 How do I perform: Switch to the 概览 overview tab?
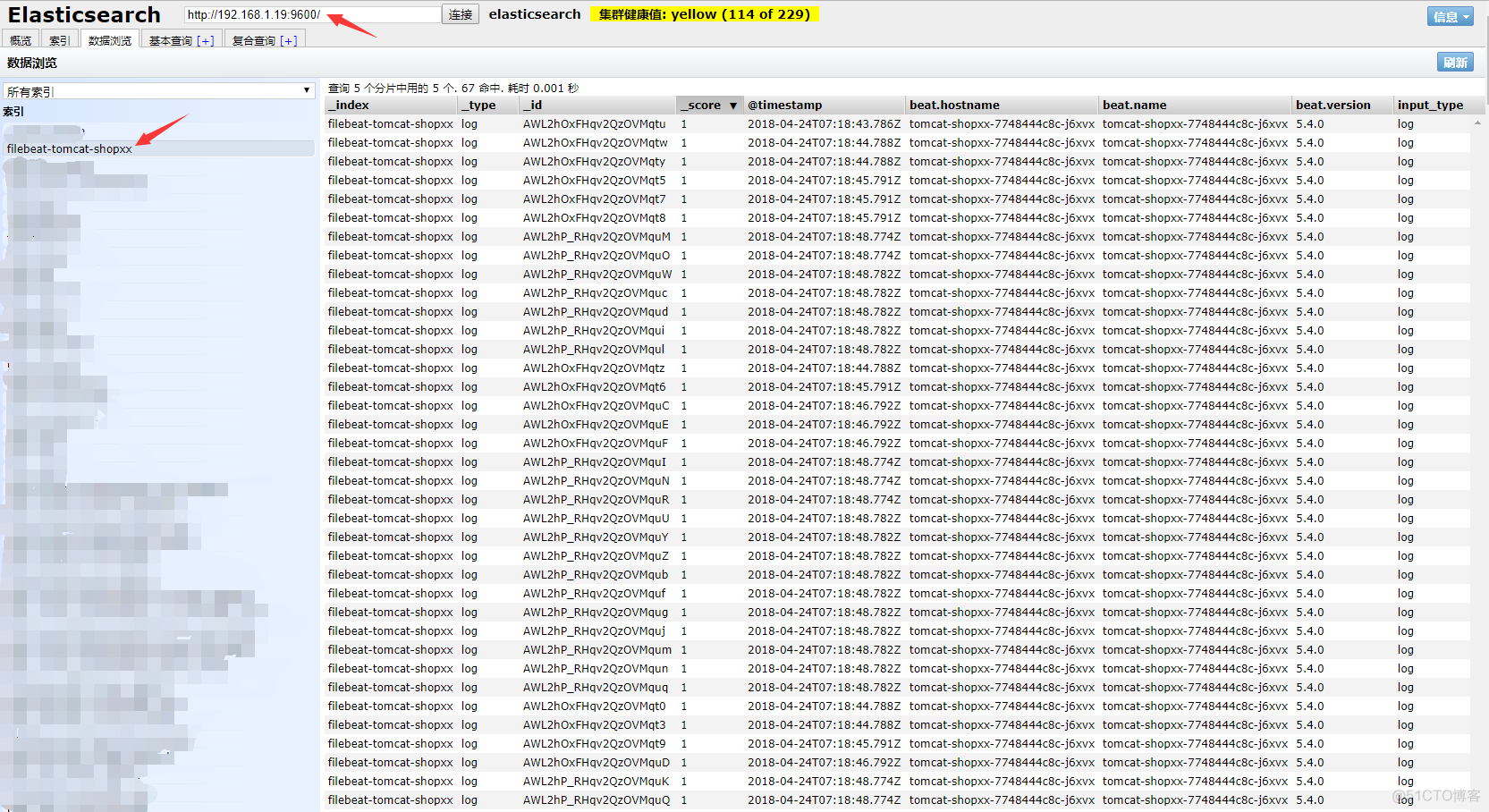(x=21, y=40)
